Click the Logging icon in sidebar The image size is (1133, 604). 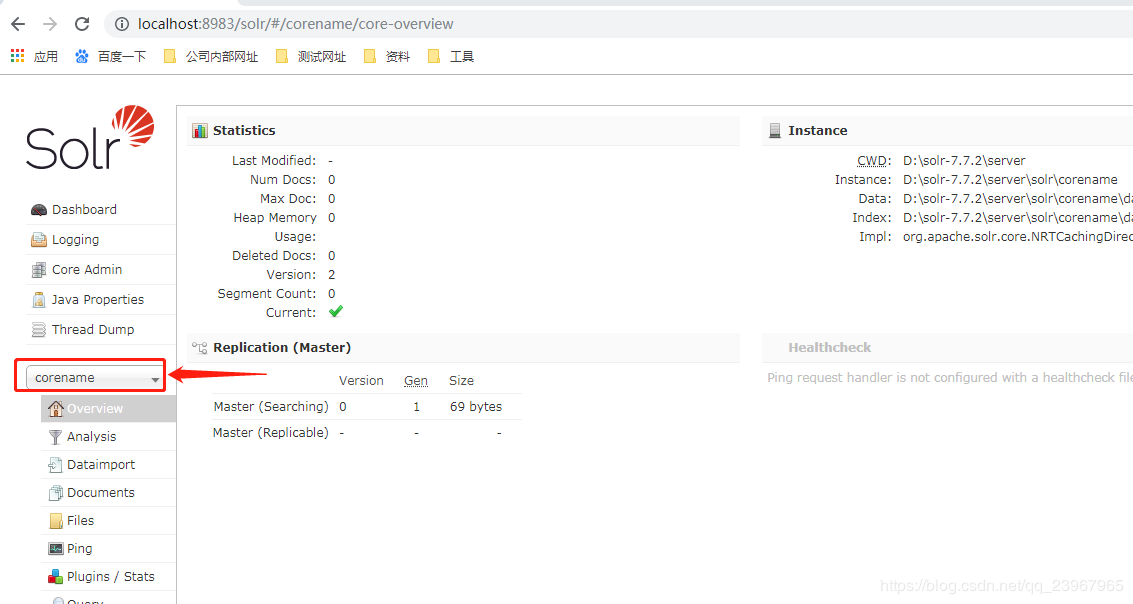(39, 240)
